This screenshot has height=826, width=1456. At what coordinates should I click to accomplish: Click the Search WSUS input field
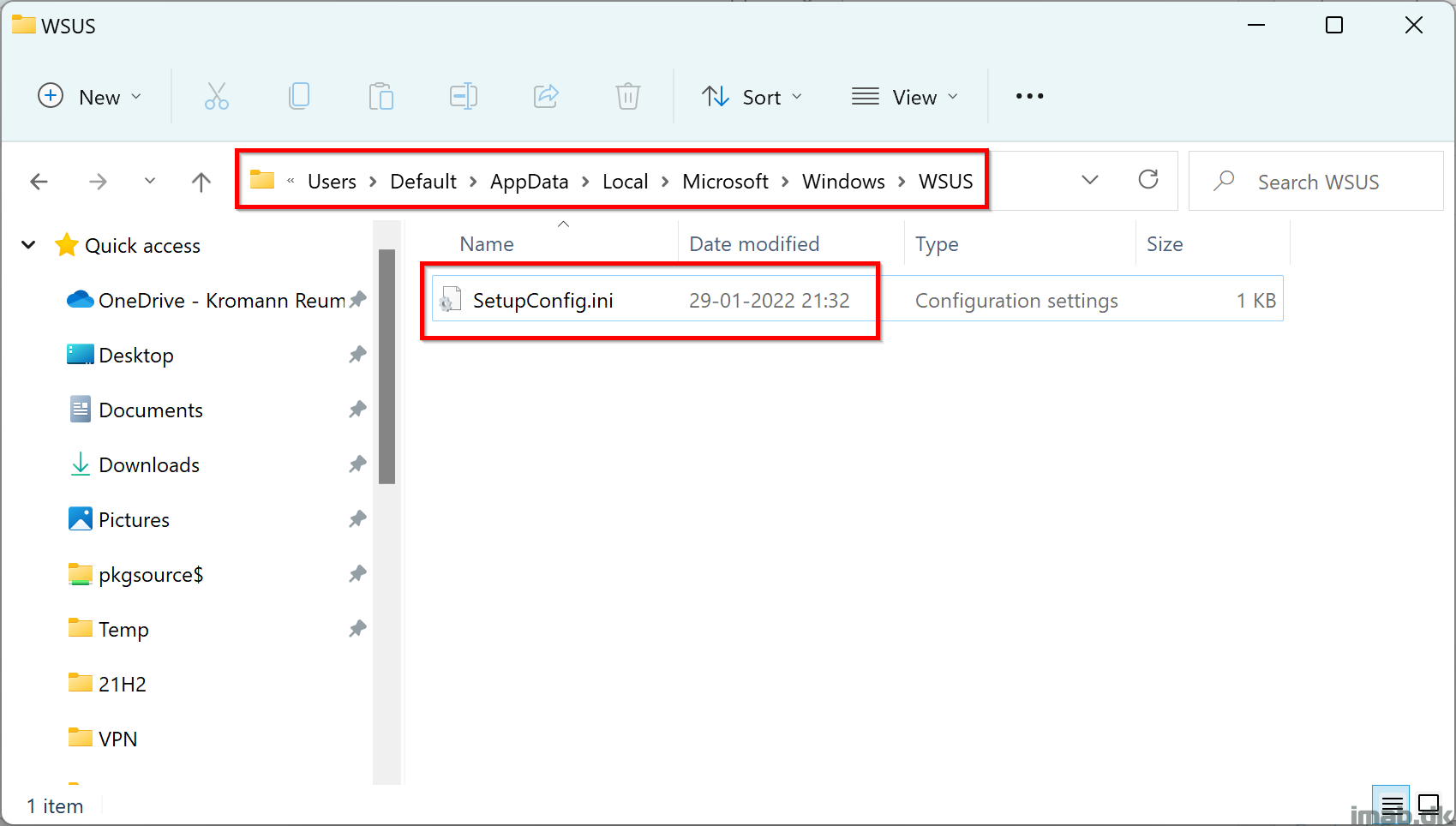[1315, 182]
